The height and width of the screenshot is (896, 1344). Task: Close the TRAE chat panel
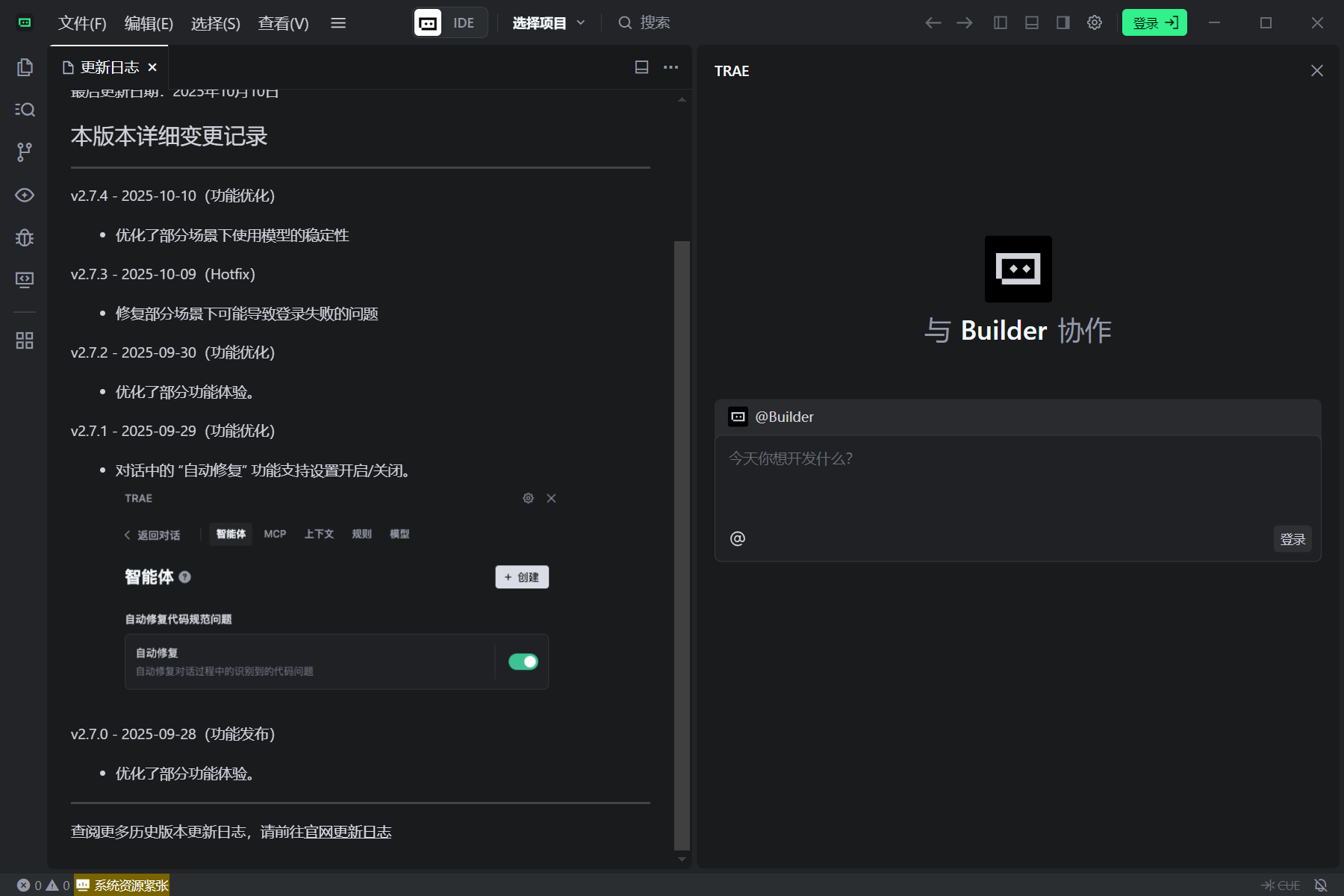pyautogui.click(x=1317, y=71)
